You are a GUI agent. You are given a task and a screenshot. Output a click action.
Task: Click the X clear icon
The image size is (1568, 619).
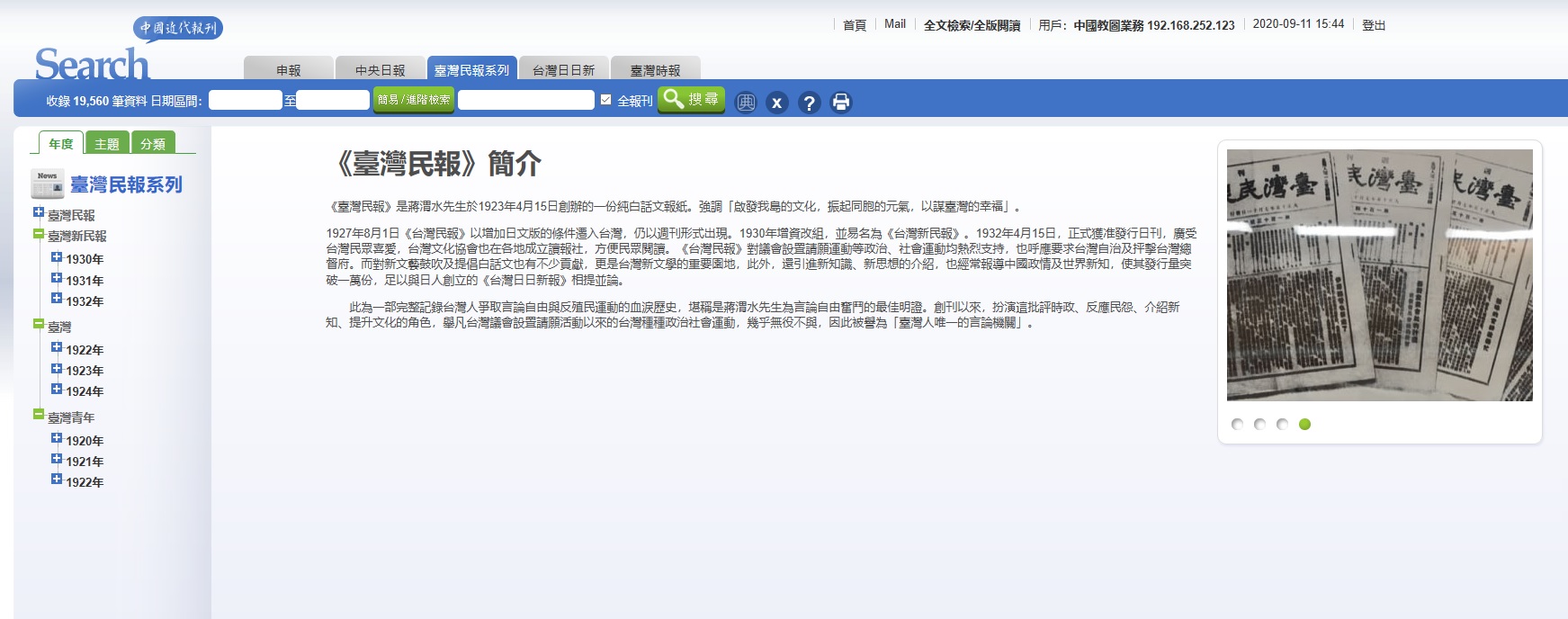tap(777, 103)
